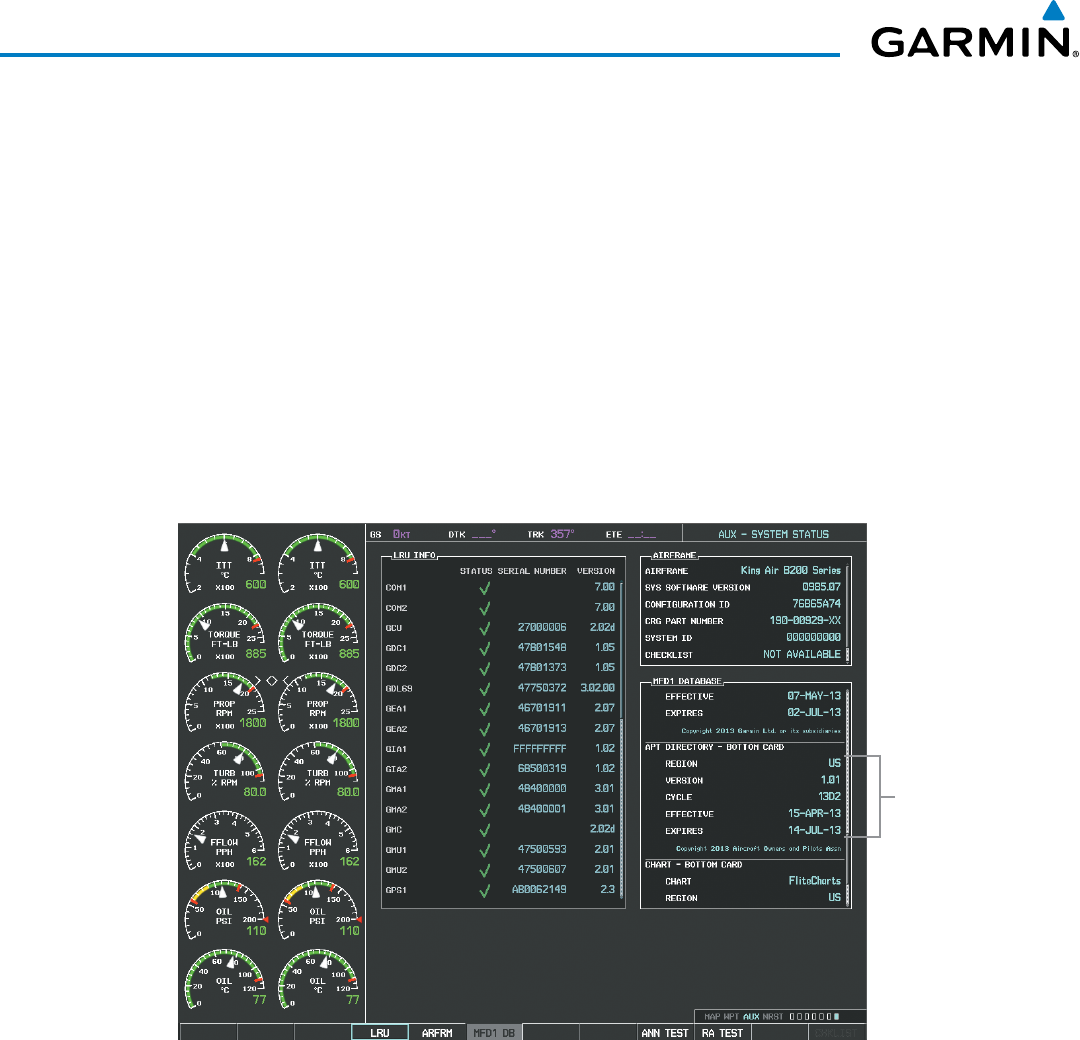The width and height of the screenshot is (1080, 1040).
Task: Click the SYS SOFTWARE VERSION value 0985.07
Action: click(x=822, y=587)
